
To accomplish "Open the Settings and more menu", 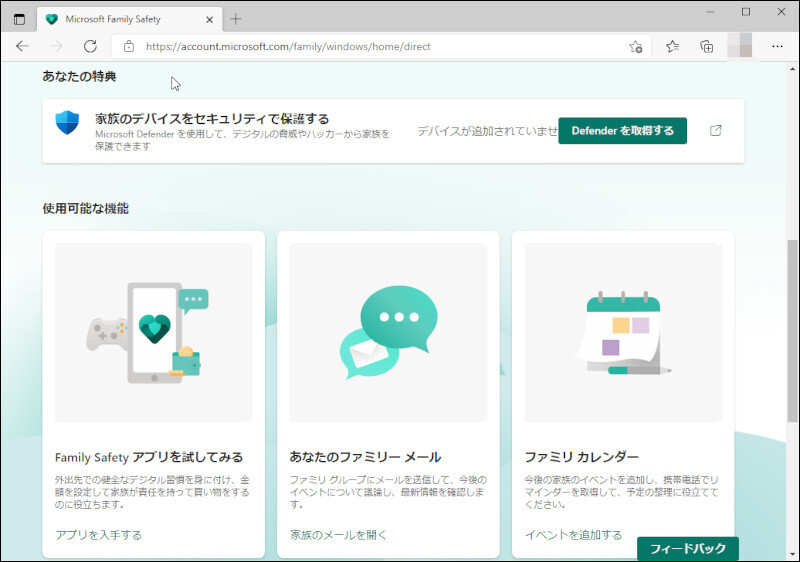I will (x=777, y=46).
